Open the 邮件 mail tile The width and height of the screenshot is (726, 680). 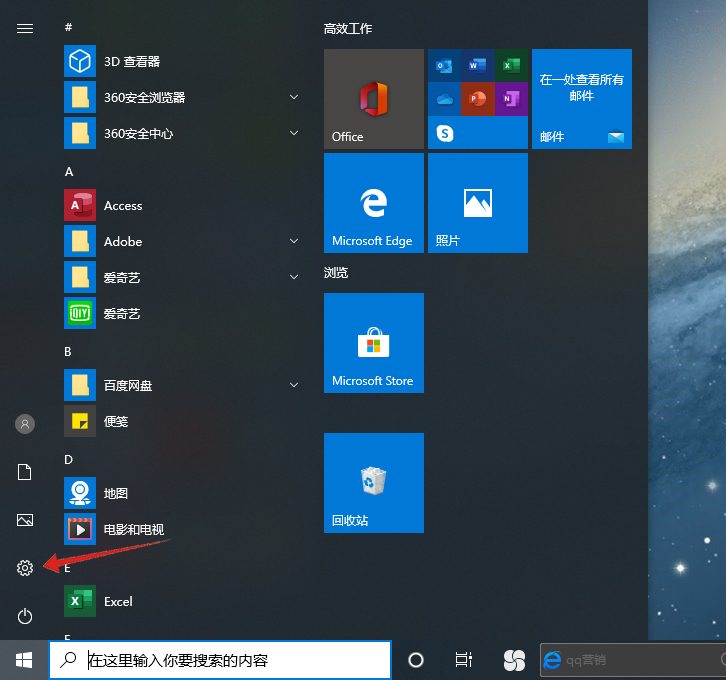[582, 99]
